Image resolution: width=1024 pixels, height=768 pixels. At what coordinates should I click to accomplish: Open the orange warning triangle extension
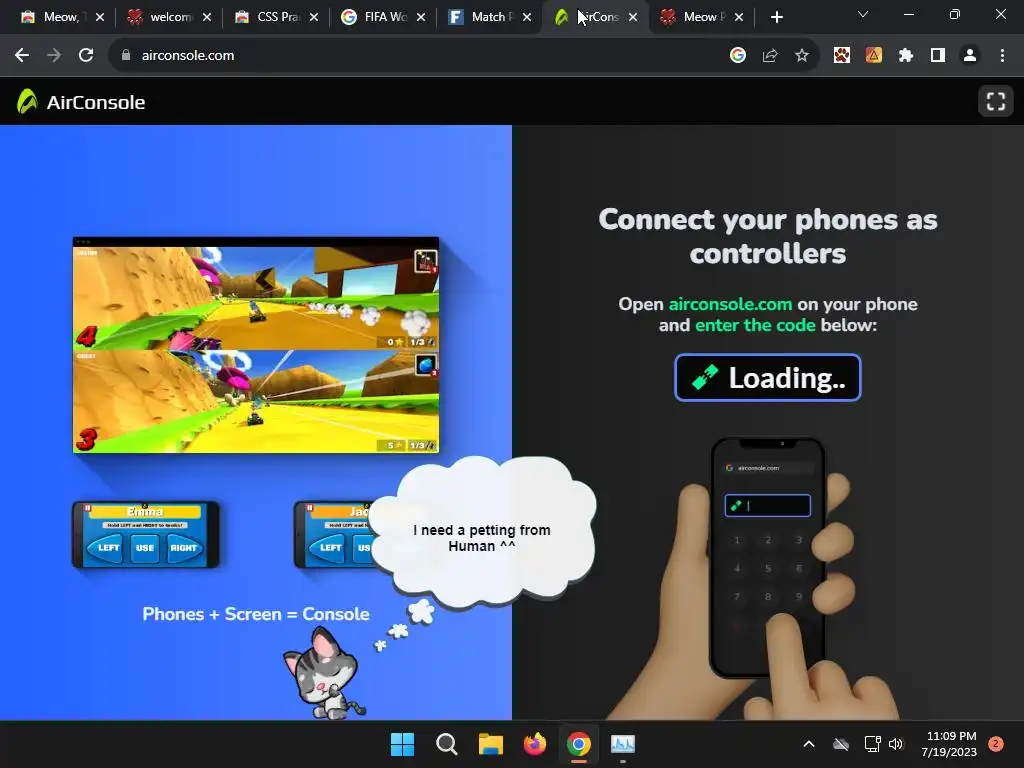click(874, 56)
